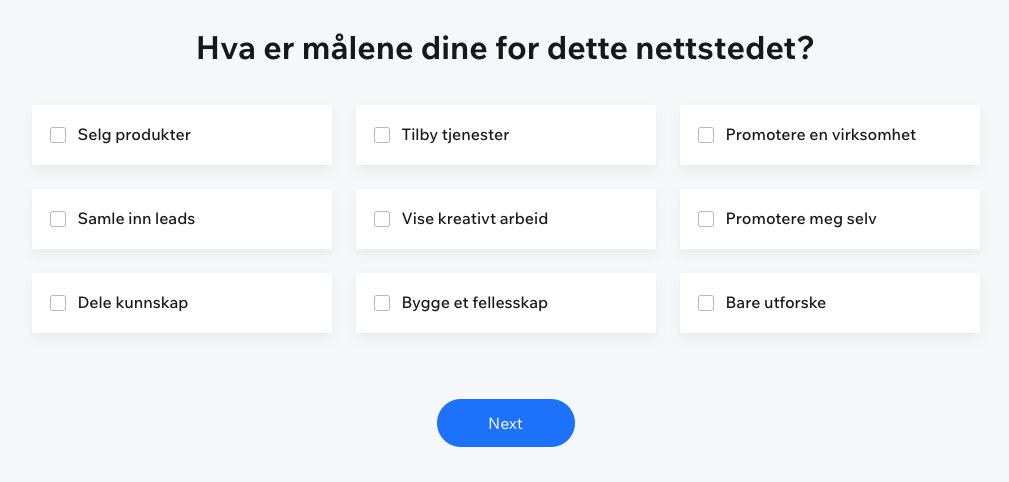This screenshot has width=1009, height=482.
Task: Enable the Tilby tjenester checkbox
Action: pos(382,135)
